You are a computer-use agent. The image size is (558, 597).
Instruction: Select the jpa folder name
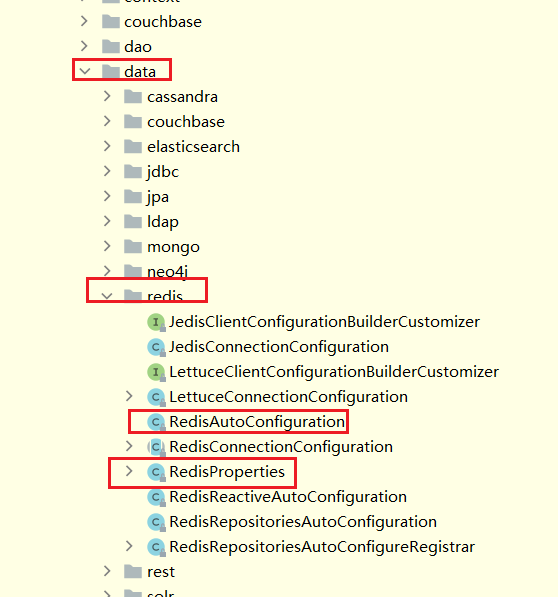point(158,197)
